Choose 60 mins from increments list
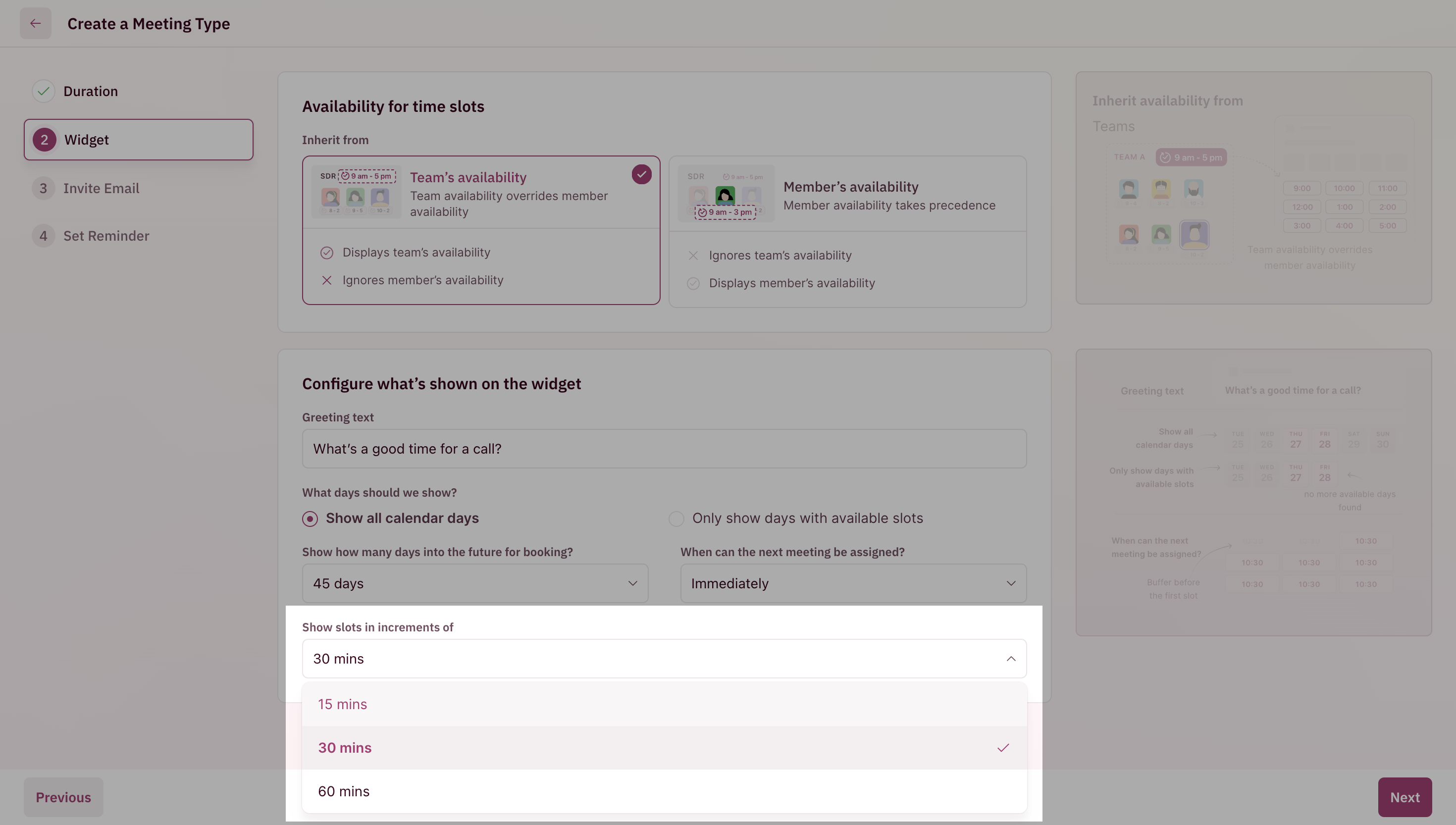Viewport: 1456px width, 825px height. point(343,791)
